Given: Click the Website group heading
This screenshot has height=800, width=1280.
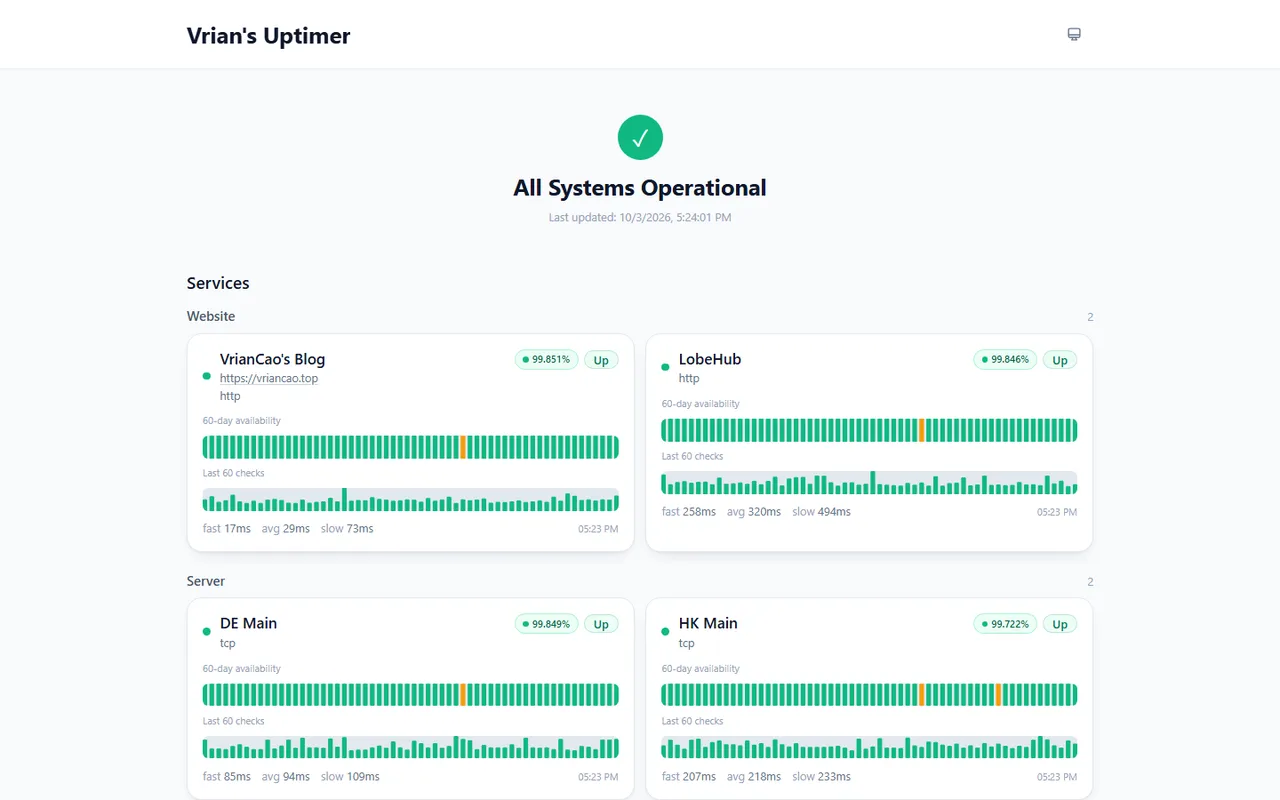Looking at the screenshot, I should (x=211, y=316).
